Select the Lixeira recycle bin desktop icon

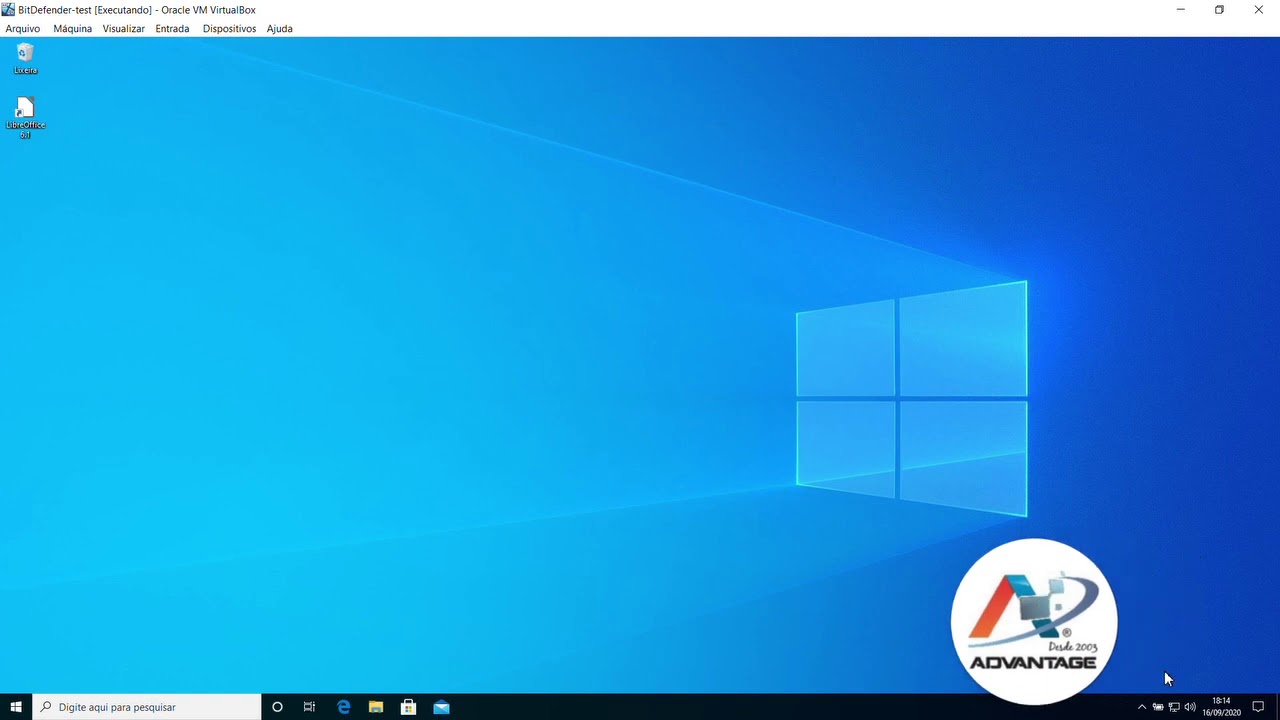tap(26, 59)
